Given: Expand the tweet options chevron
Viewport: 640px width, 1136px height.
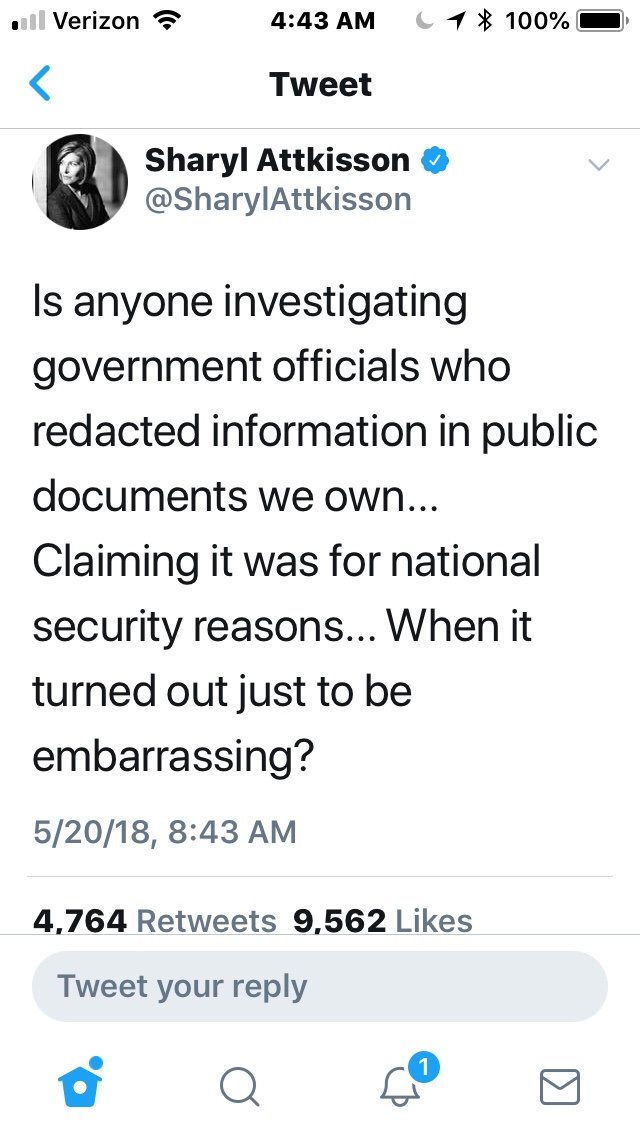Looking at the screenshot, I should (x=598, y=165).
